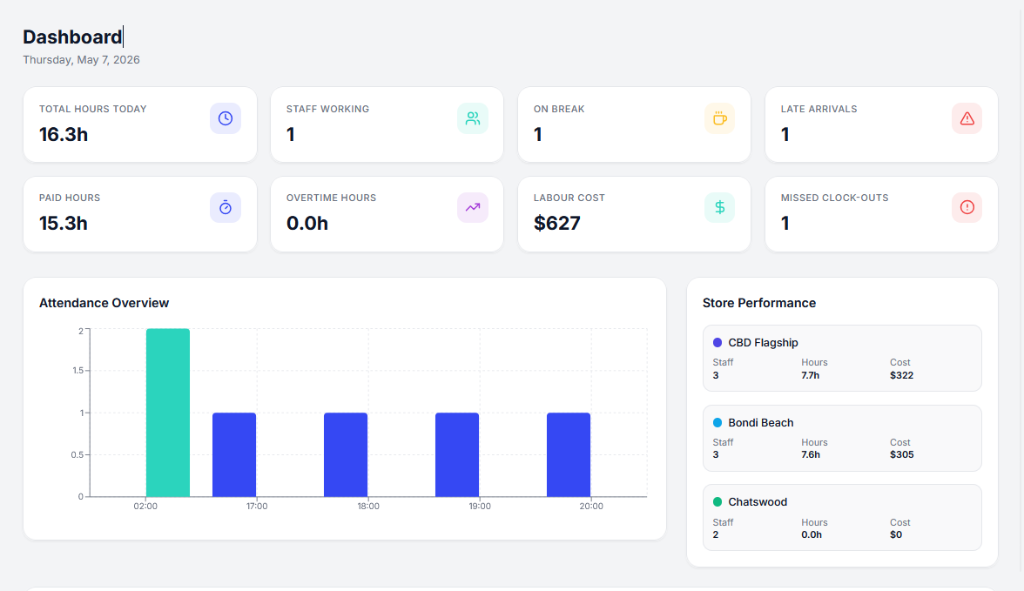Click the blue dot beside Bondi Beach
Image resolution: width=1024 pixels, height=591 pixels.
click(717, 423)
